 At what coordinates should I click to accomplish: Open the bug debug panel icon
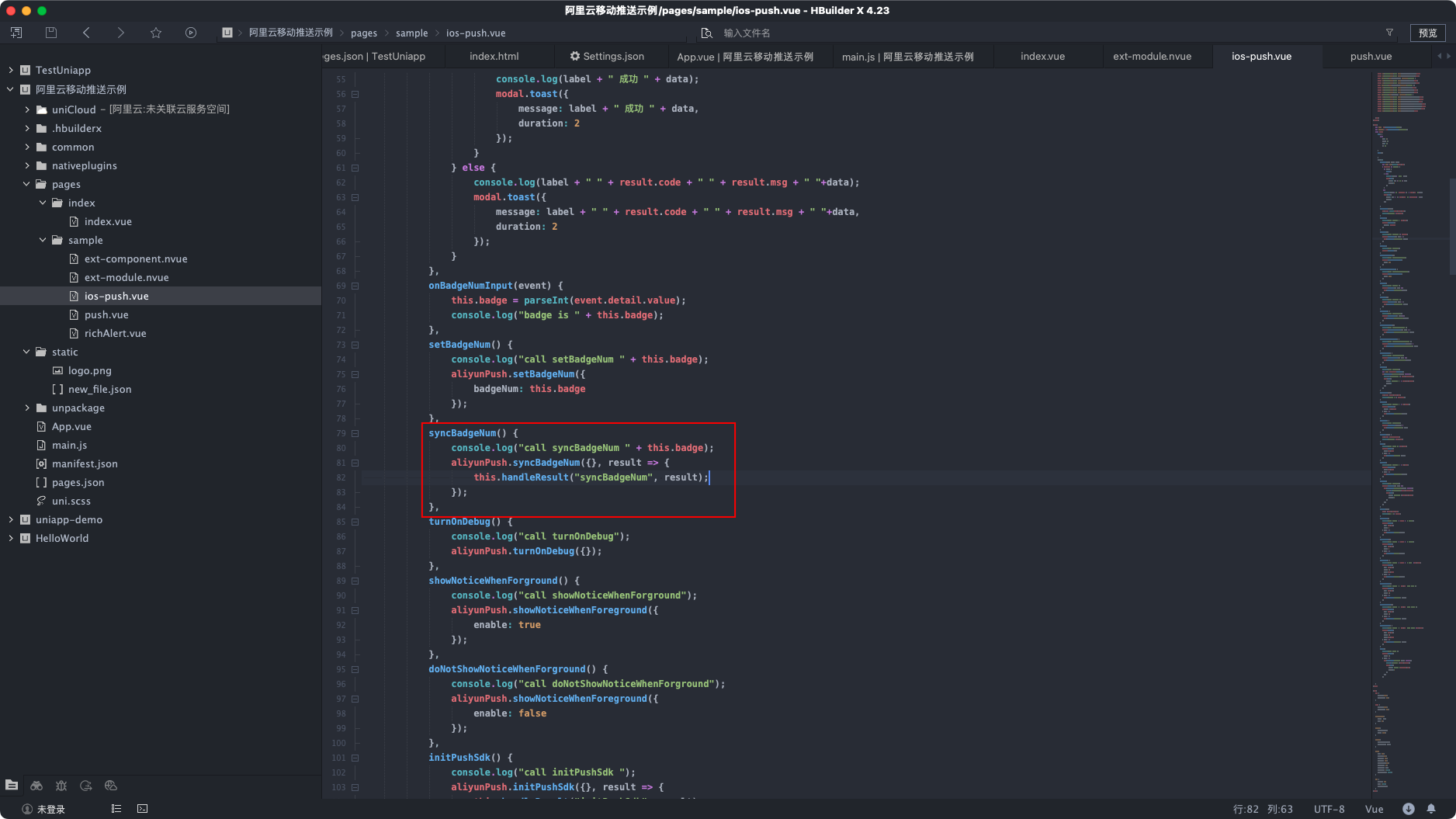(61, 786)
